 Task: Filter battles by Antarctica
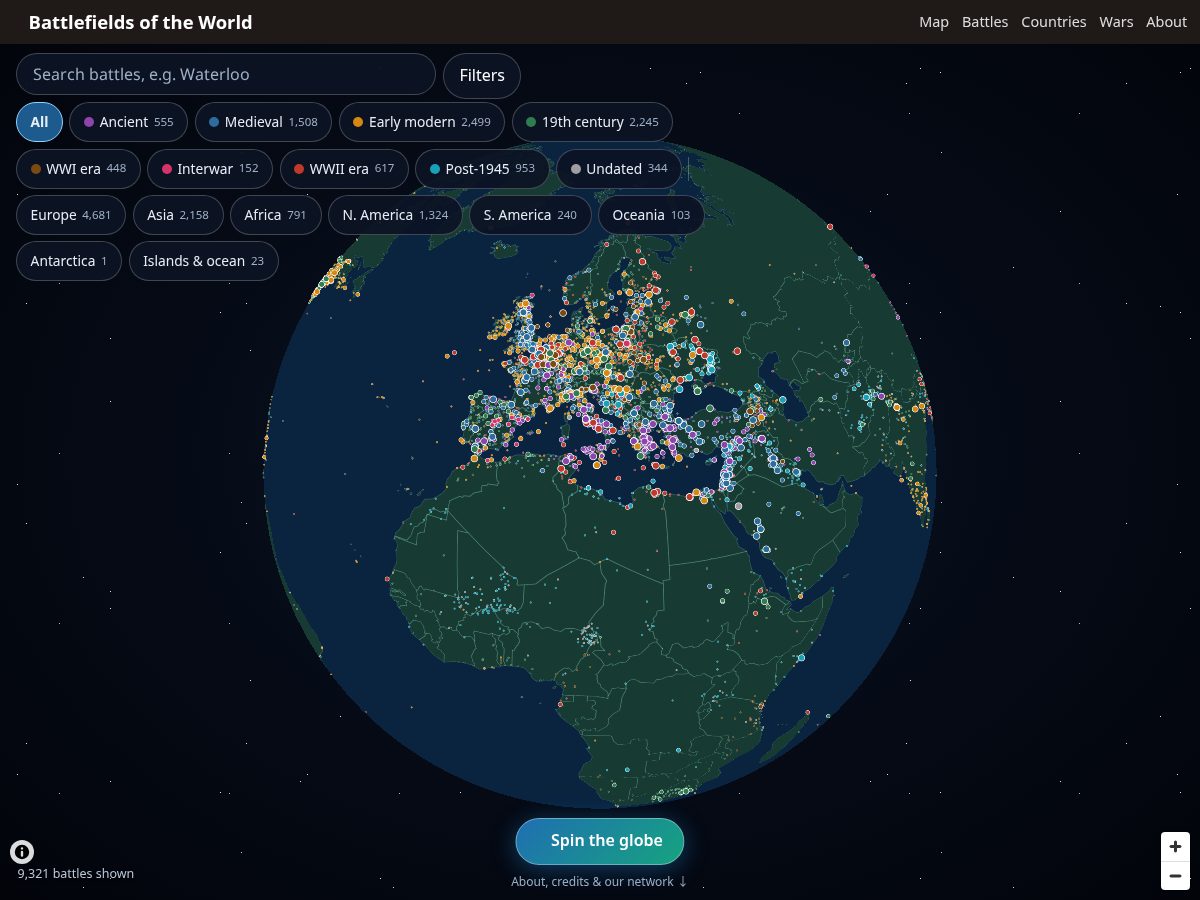coord(69,261)
